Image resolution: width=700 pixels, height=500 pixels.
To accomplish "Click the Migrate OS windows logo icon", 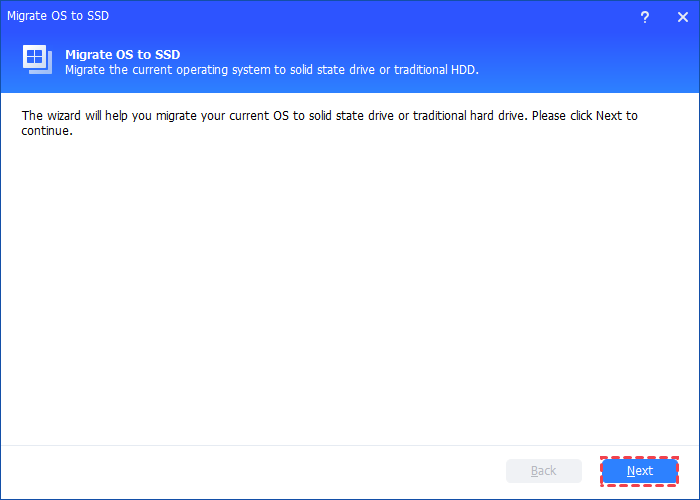I will pos(38,59).
